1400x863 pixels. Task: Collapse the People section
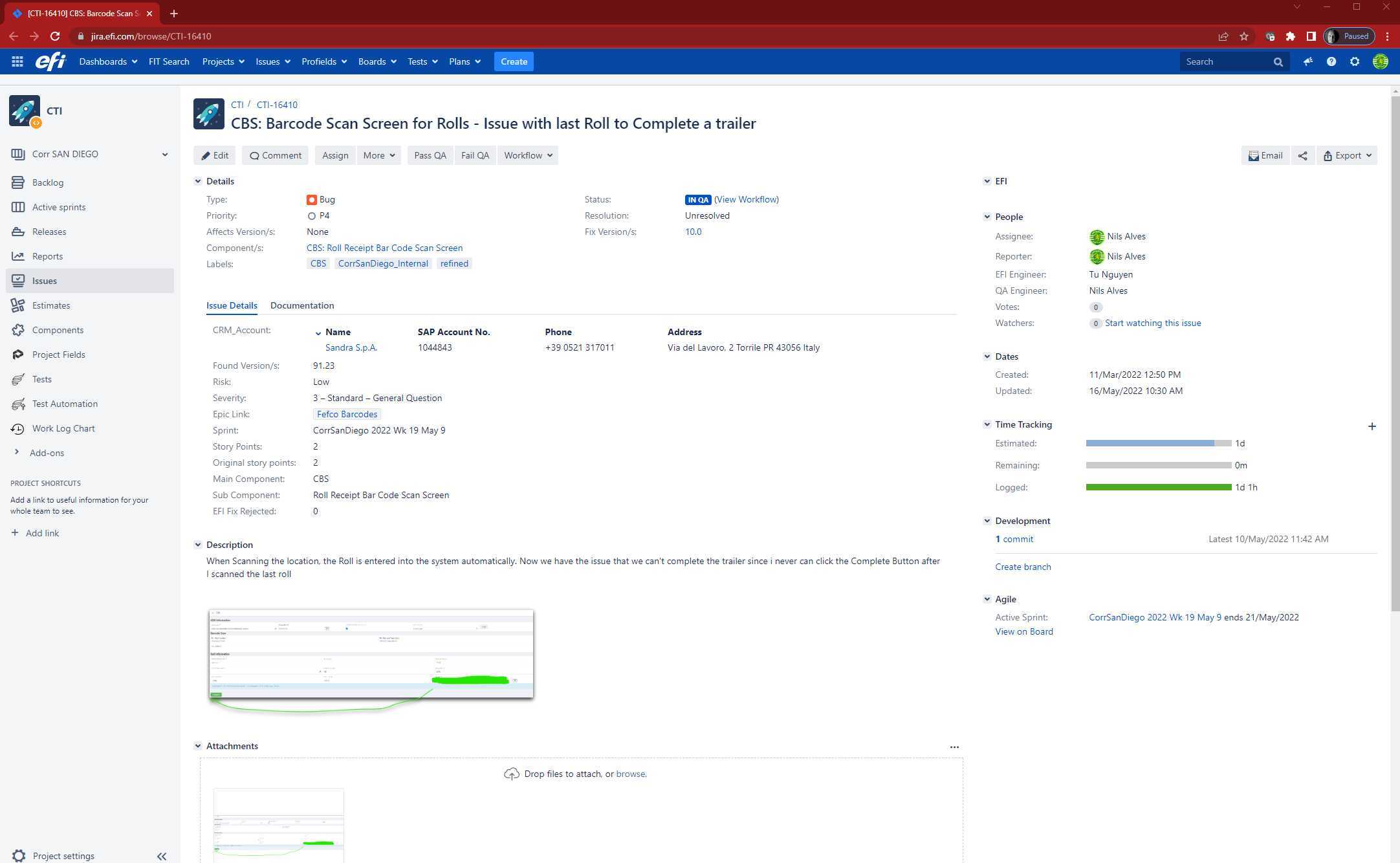[987, 217]
